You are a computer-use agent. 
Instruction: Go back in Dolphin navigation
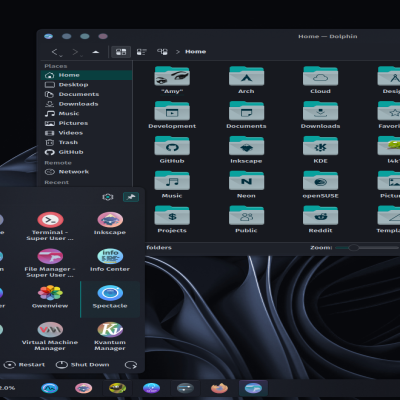coord(55,52)
